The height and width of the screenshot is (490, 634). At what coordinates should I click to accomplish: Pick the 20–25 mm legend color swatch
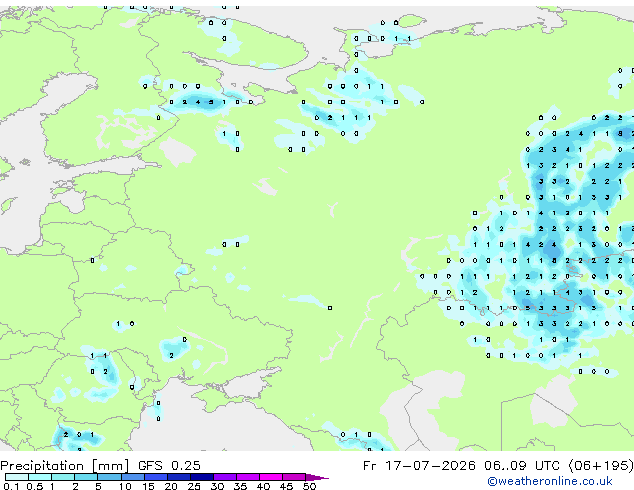point(179,477)
